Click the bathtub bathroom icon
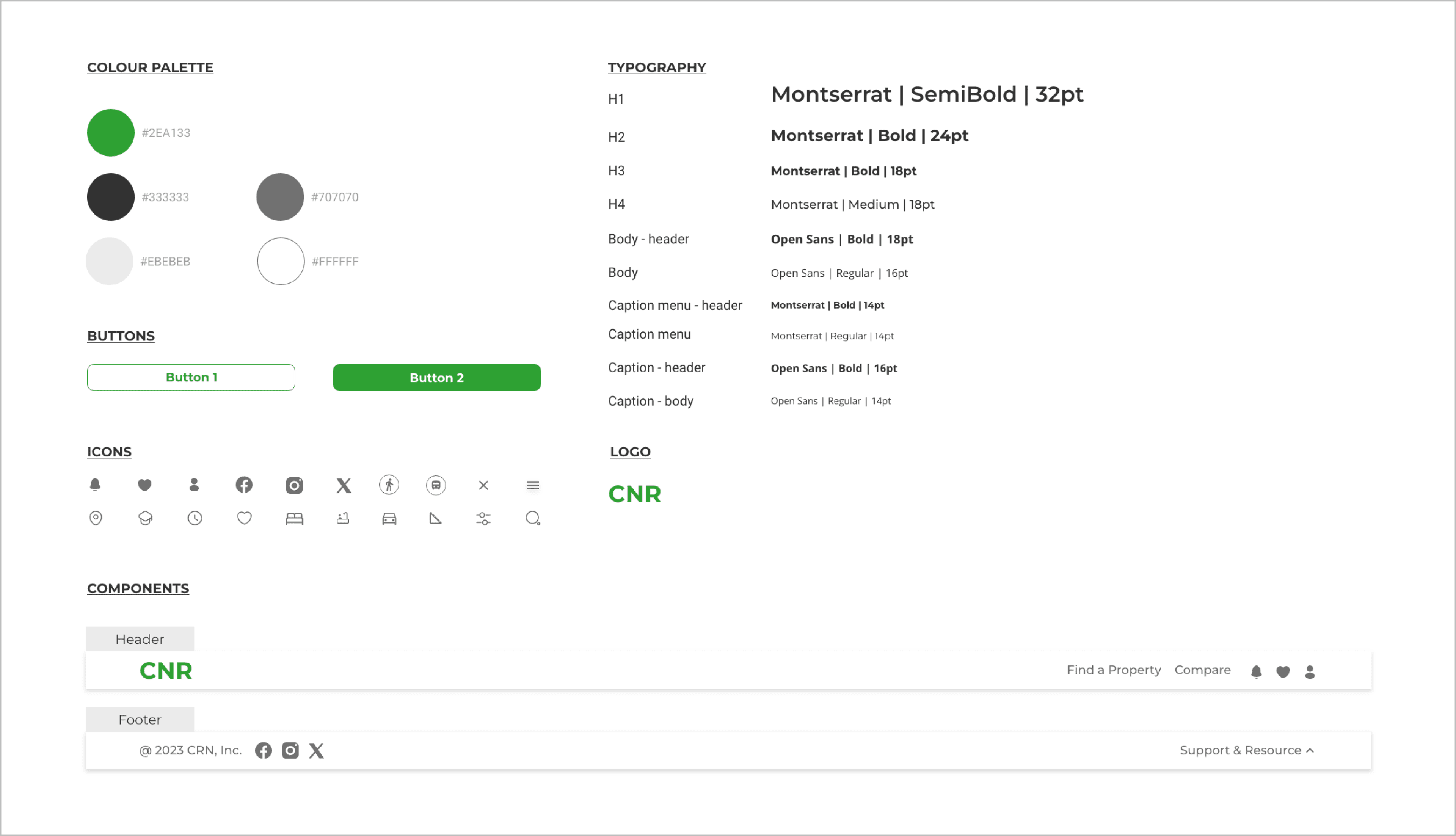The width and height of the screenshot is (1456, 836). click(343, 519)
